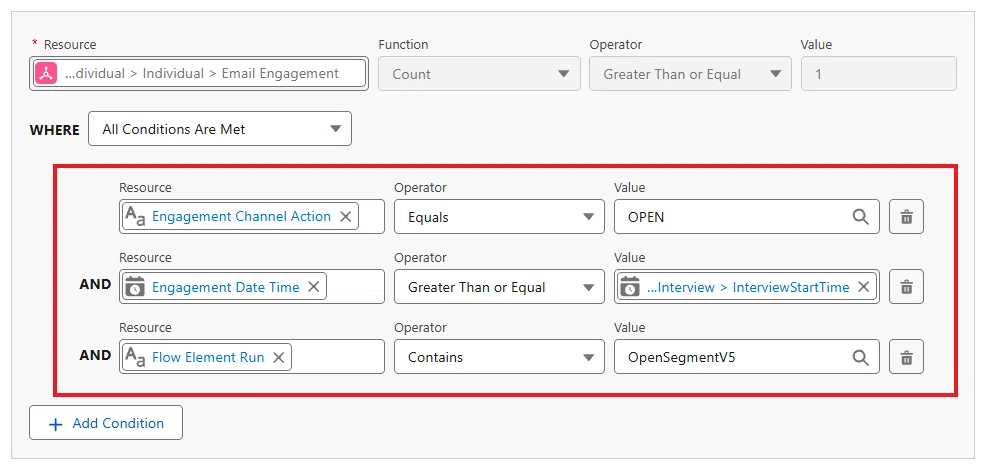Click the search icon in OPEN value field
Screen dimensions: 985x468
860,217
